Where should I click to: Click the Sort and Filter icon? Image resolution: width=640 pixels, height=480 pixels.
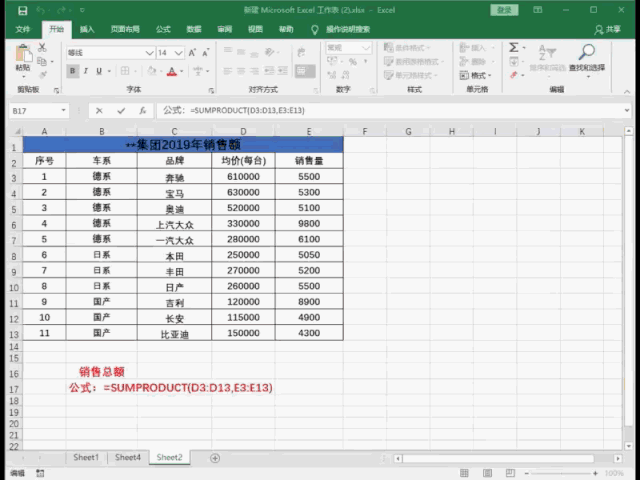click(x=547, y=53)
